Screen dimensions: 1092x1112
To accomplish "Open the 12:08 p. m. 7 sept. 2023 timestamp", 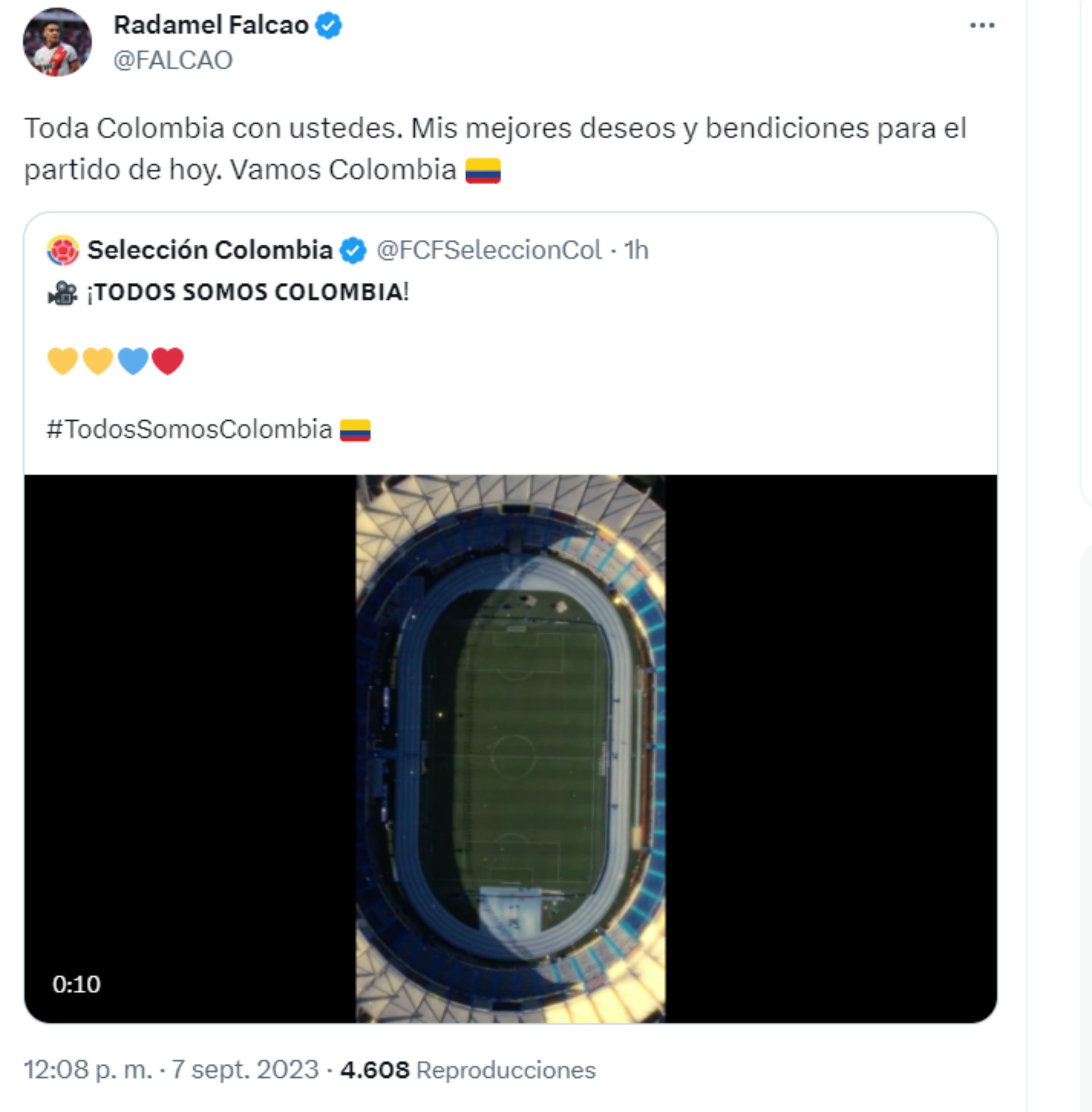I will pos(170,1069).
